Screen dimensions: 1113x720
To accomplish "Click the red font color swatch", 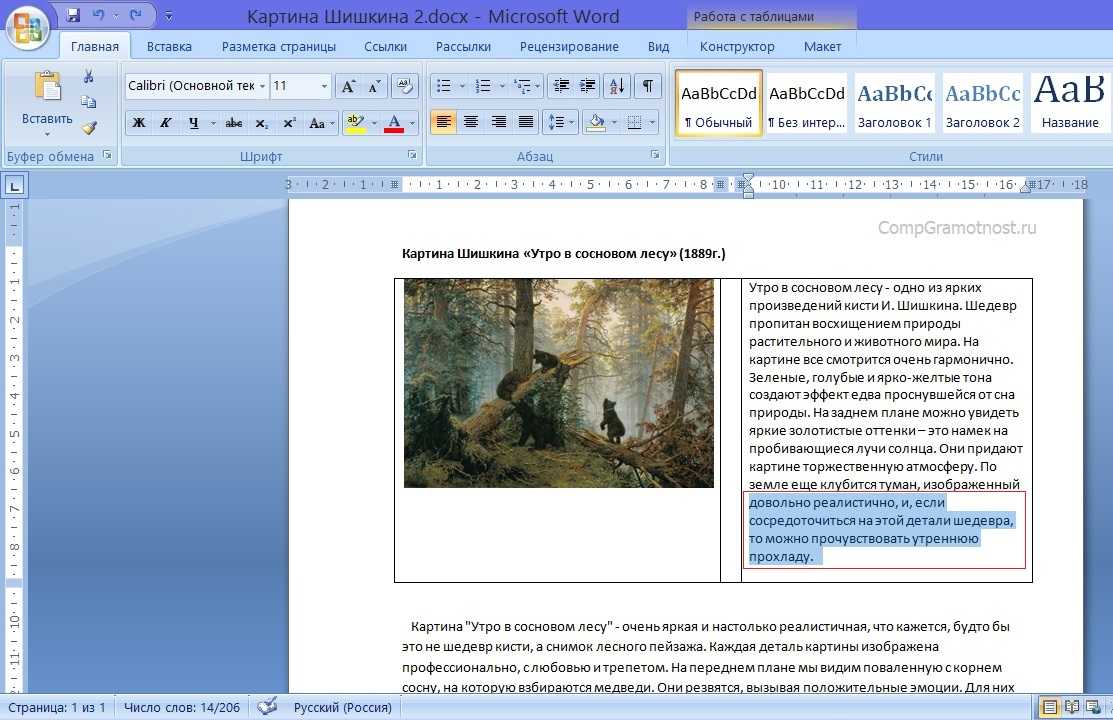I will coord(394,123).
